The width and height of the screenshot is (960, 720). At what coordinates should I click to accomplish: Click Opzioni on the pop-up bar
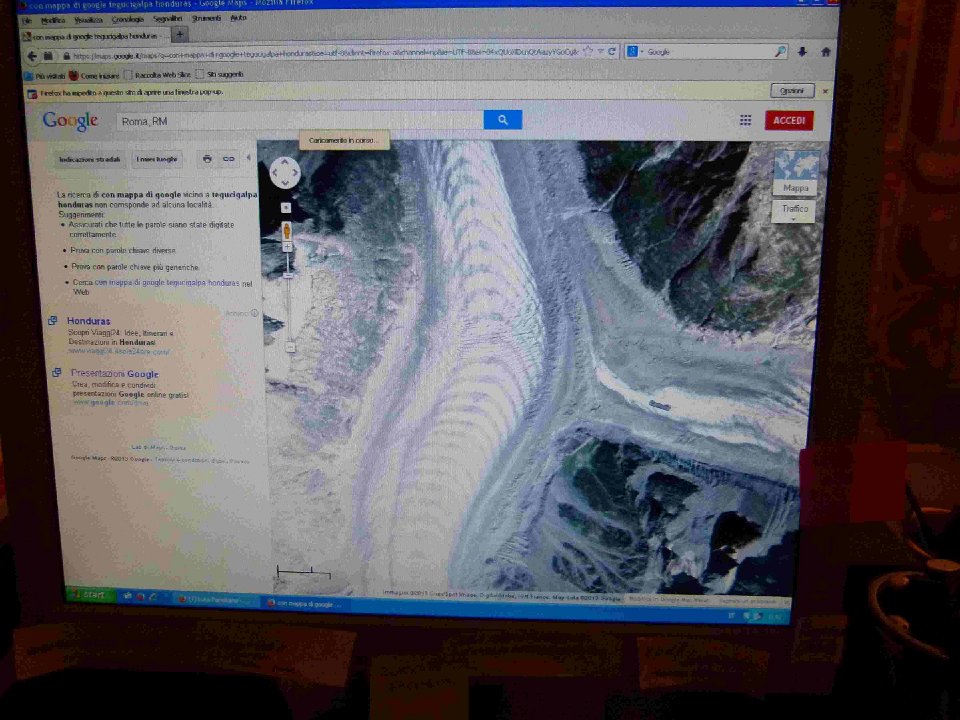[792, 91]
